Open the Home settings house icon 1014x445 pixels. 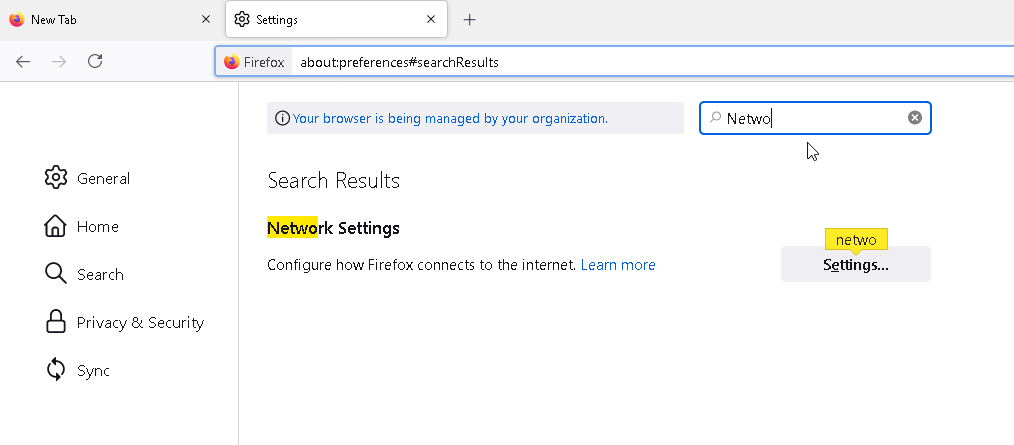[55, 226]
